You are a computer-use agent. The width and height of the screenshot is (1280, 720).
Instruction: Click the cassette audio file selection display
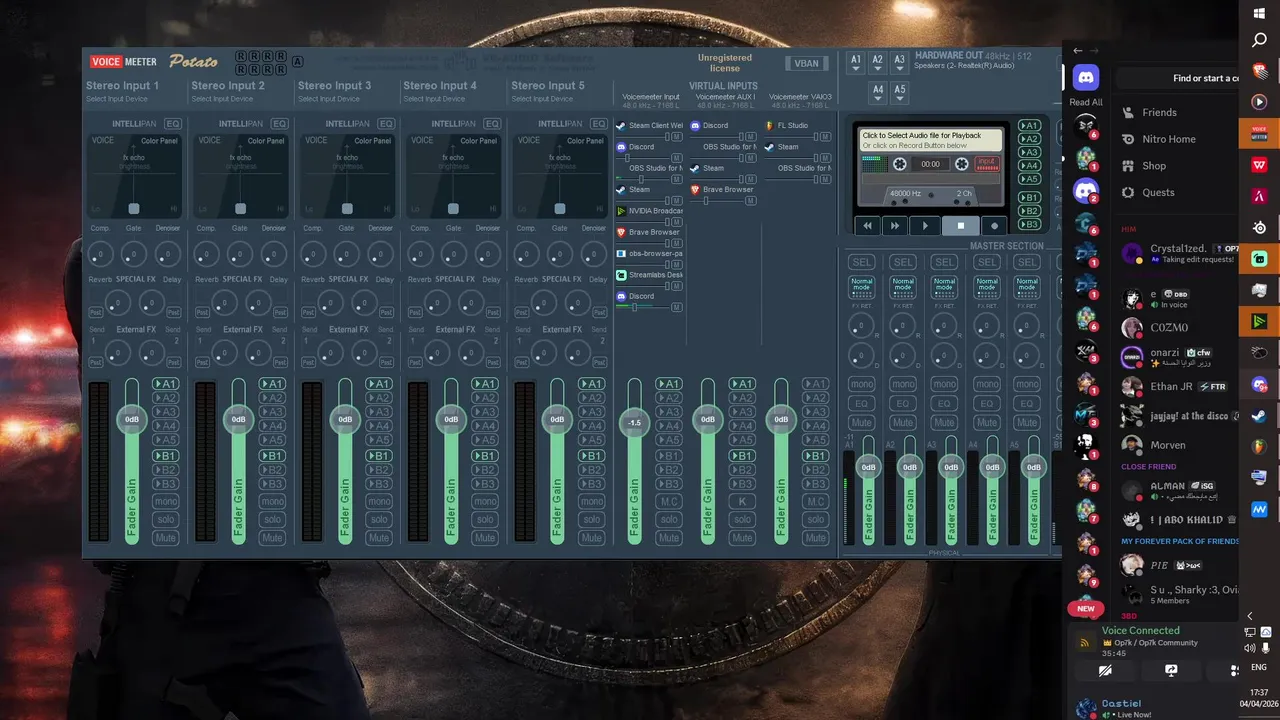tap(930, 140)
